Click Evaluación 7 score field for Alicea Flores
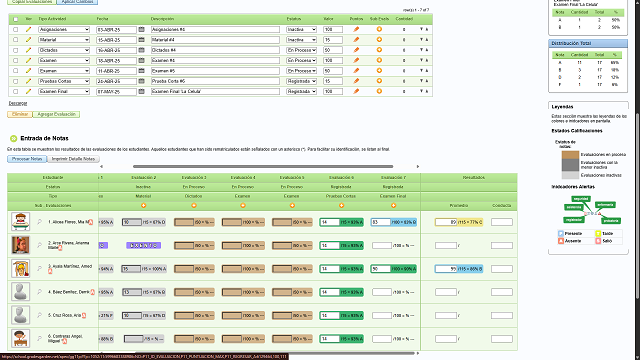Screen dimensions: 640x360 (x=381, y=222)
